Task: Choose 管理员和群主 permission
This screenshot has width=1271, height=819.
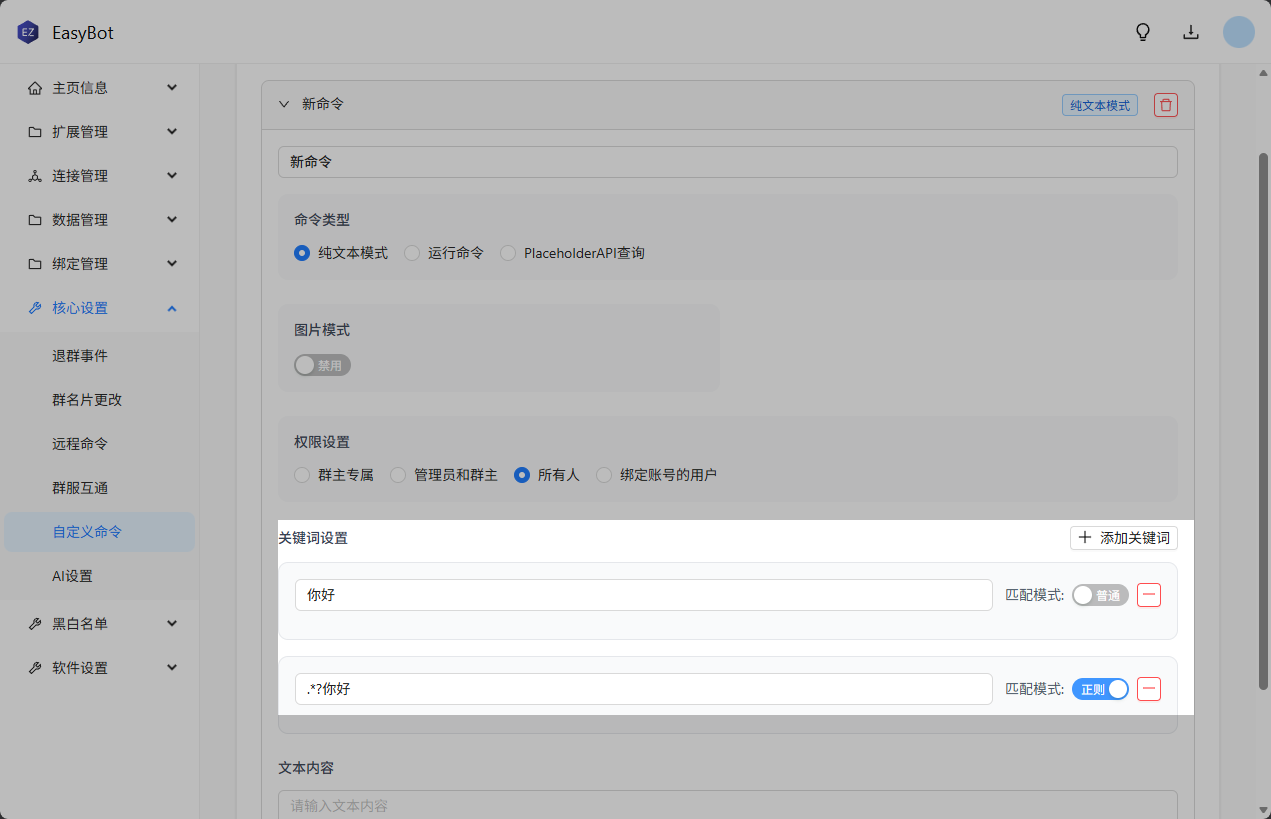Action: pos(398,475)
